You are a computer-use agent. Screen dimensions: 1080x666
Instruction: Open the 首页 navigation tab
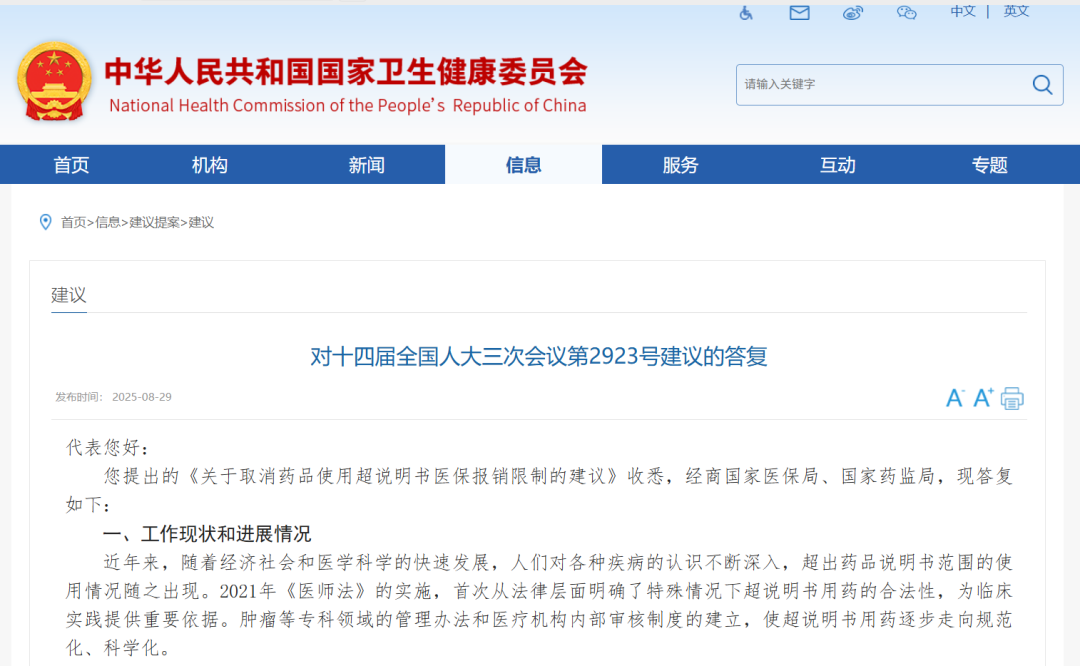tap(71, 165)
